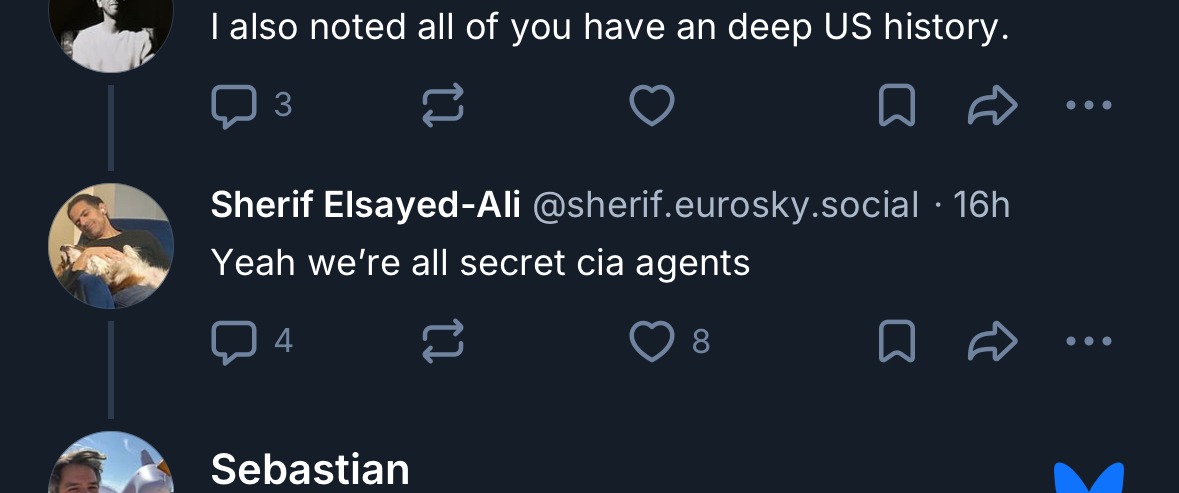
Task: Reply to Sherif's secret cia agents post
Action: pyautogui.click(x=234, y=342)
